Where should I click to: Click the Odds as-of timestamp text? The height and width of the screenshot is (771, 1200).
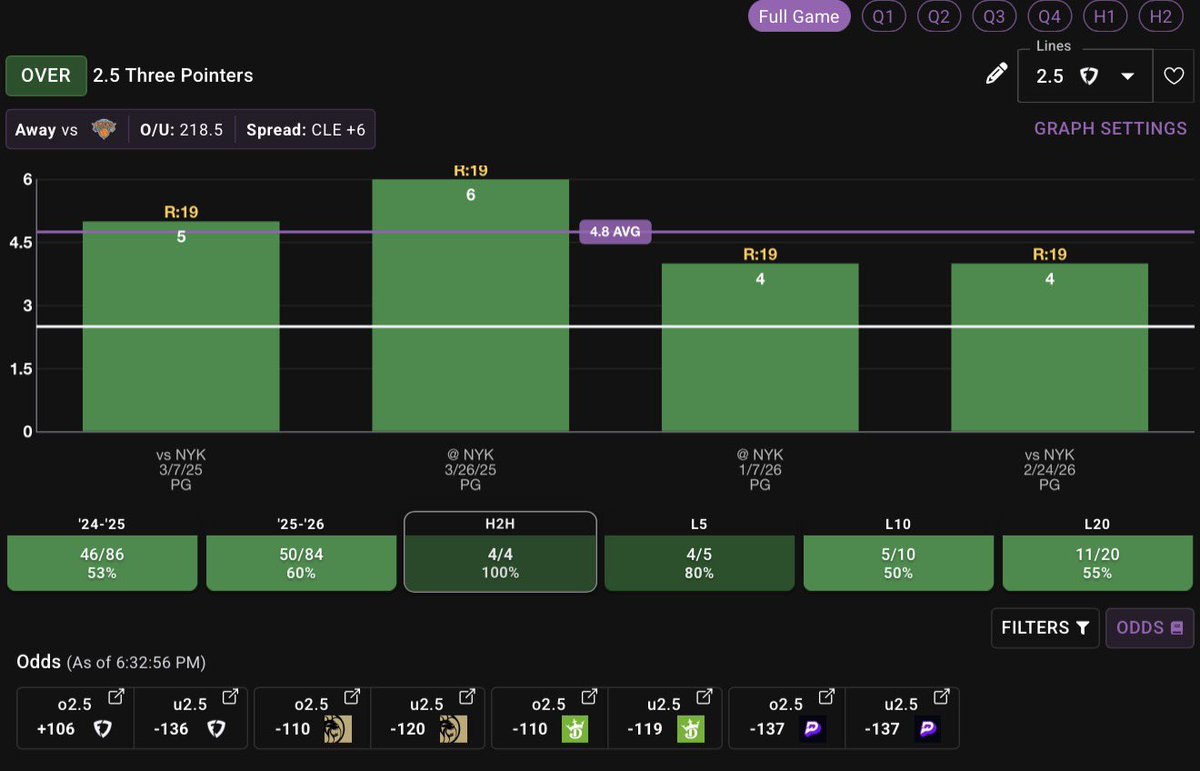pyautogui.click(x=136, y=662)
